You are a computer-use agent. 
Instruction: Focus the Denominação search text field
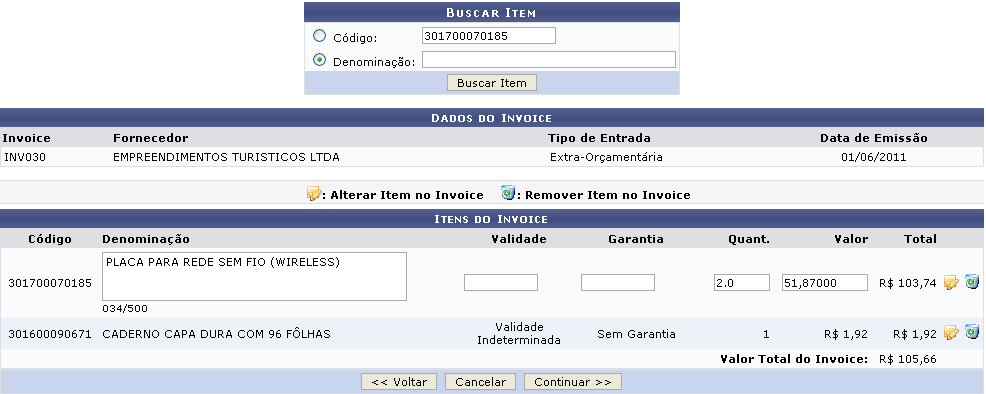(x=549, y=60)
